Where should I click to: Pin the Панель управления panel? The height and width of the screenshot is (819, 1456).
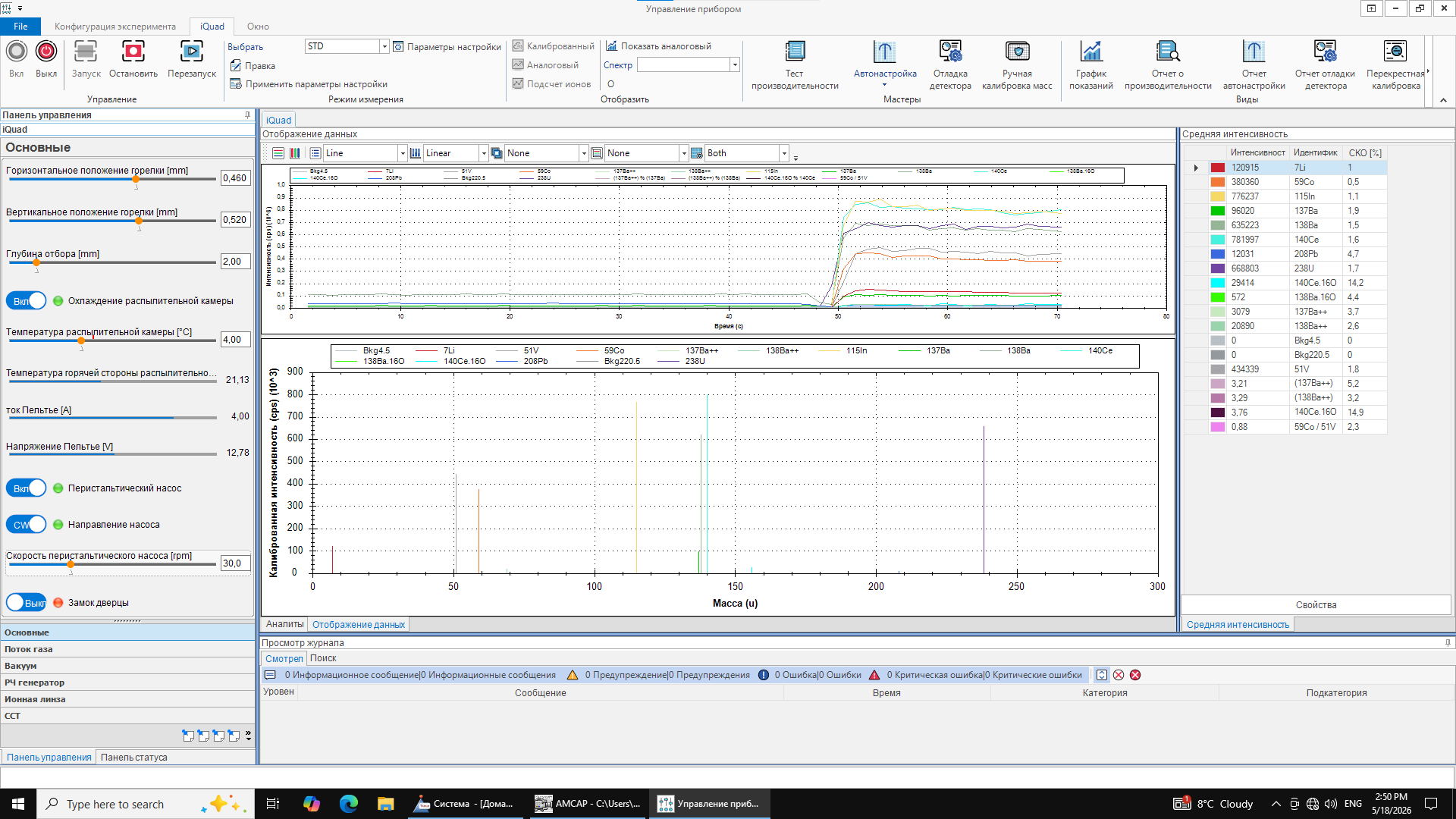coord(247,115)
